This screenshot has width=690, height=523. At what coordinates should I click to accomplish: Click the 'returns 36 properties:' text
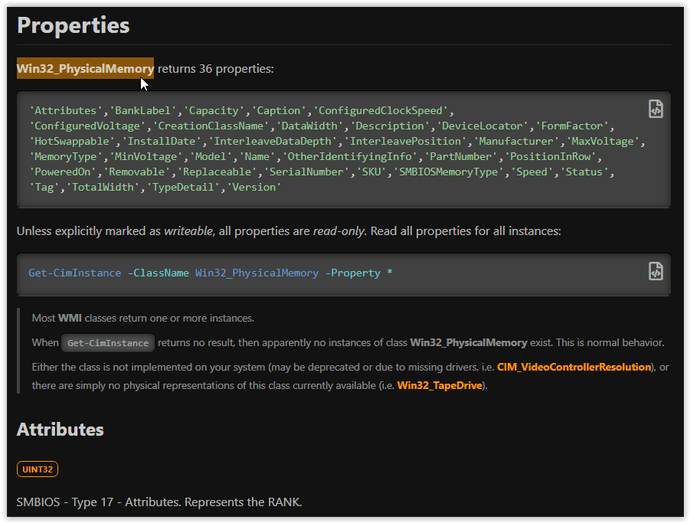(x=216, y=69)
